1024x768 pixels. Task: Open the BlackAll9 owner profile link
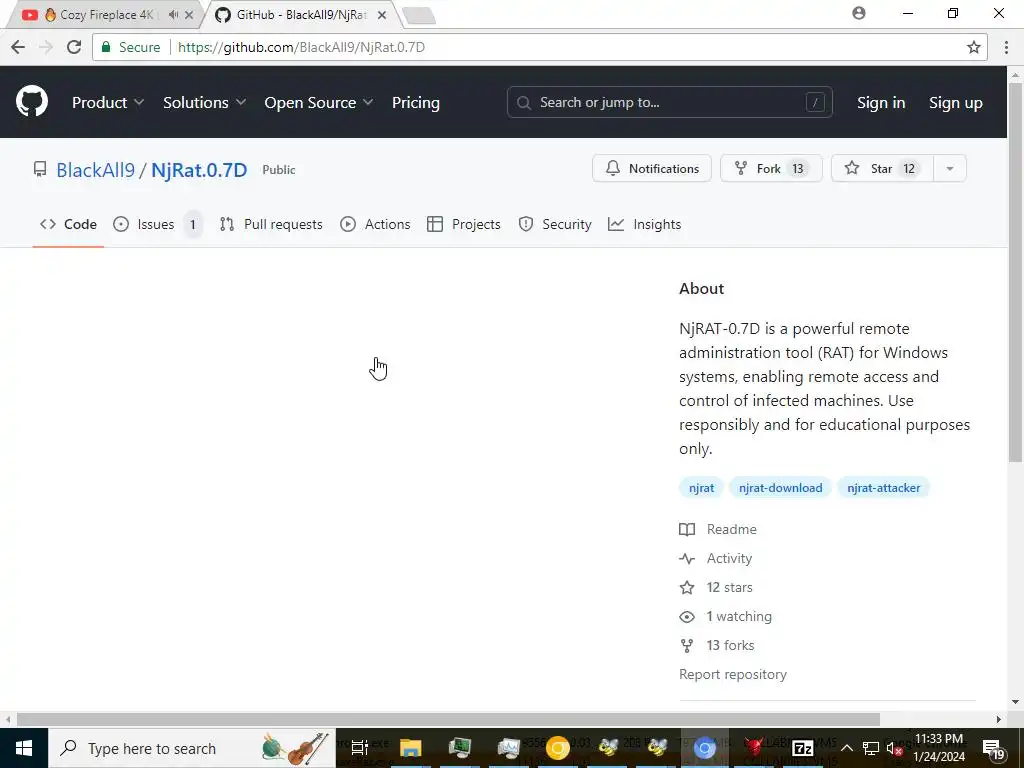(95, 170)
